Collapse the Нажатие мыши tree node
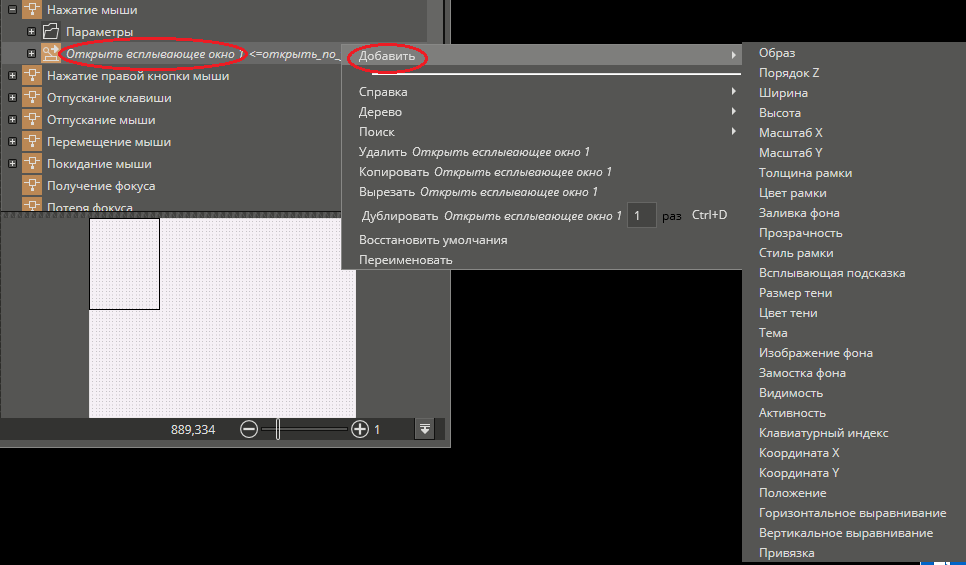The image size is (966, 565). (12, 10)
